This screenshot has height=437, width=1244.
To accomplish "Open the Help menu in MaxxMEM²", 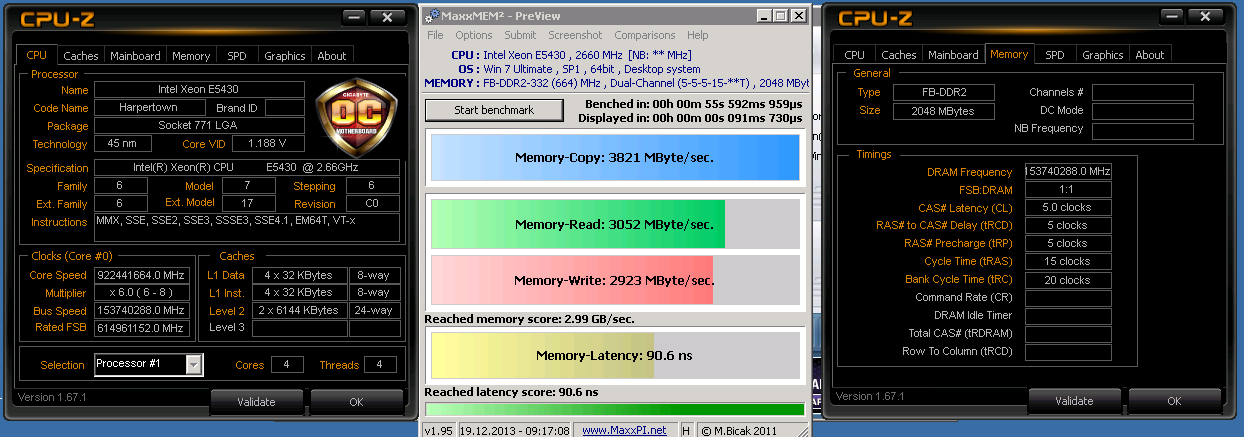I will (x=698, y=35).
